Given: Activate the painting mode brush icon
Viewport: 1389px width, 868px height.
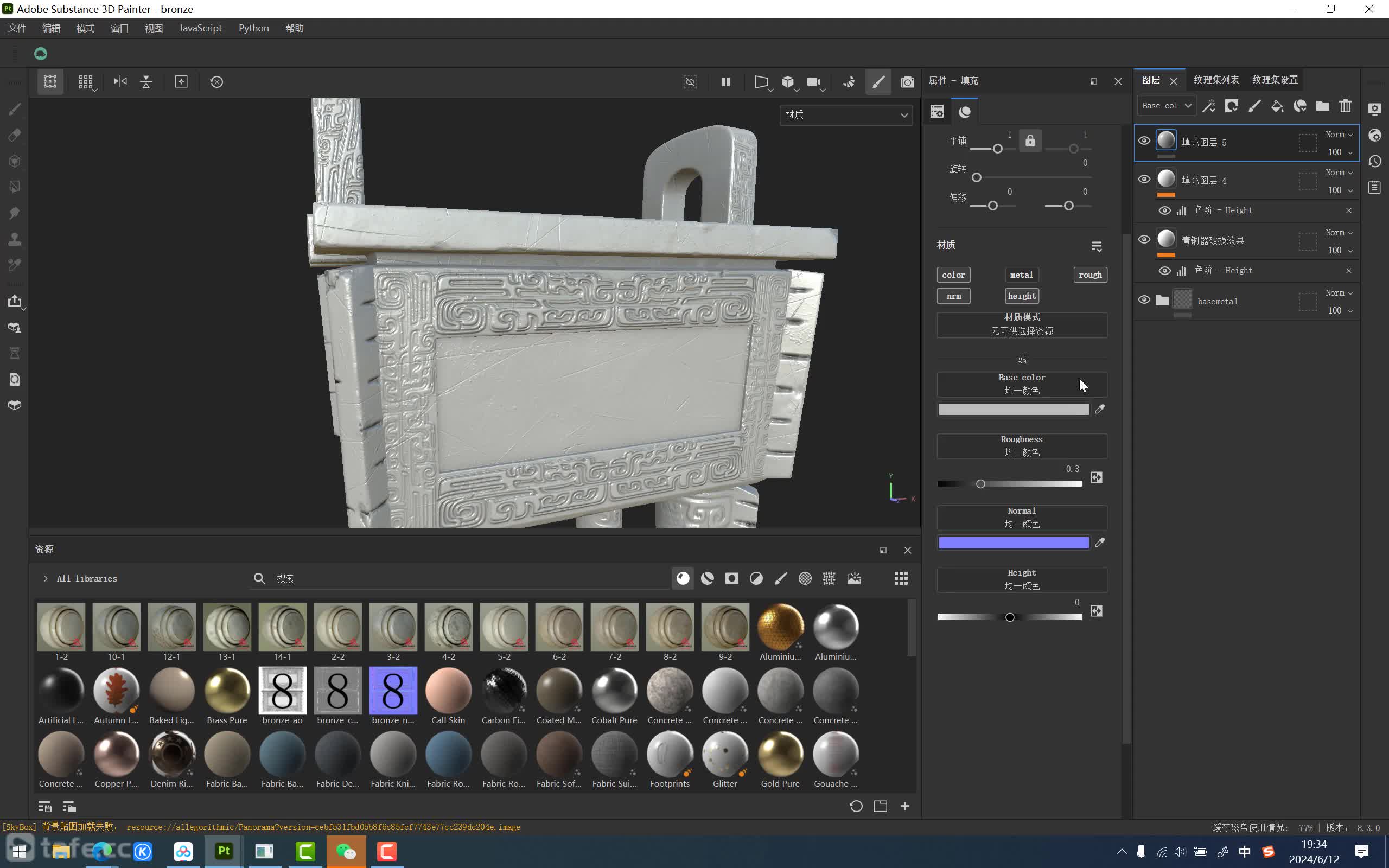Looking at the screenshot, I should click(878, 82).
